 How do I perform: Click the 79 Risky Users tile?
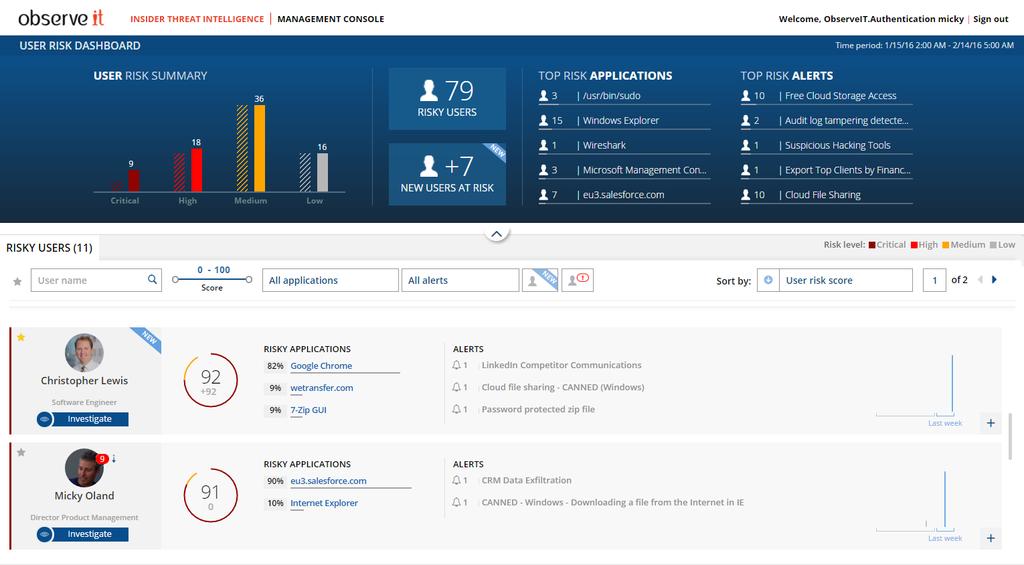coord(447,99)
